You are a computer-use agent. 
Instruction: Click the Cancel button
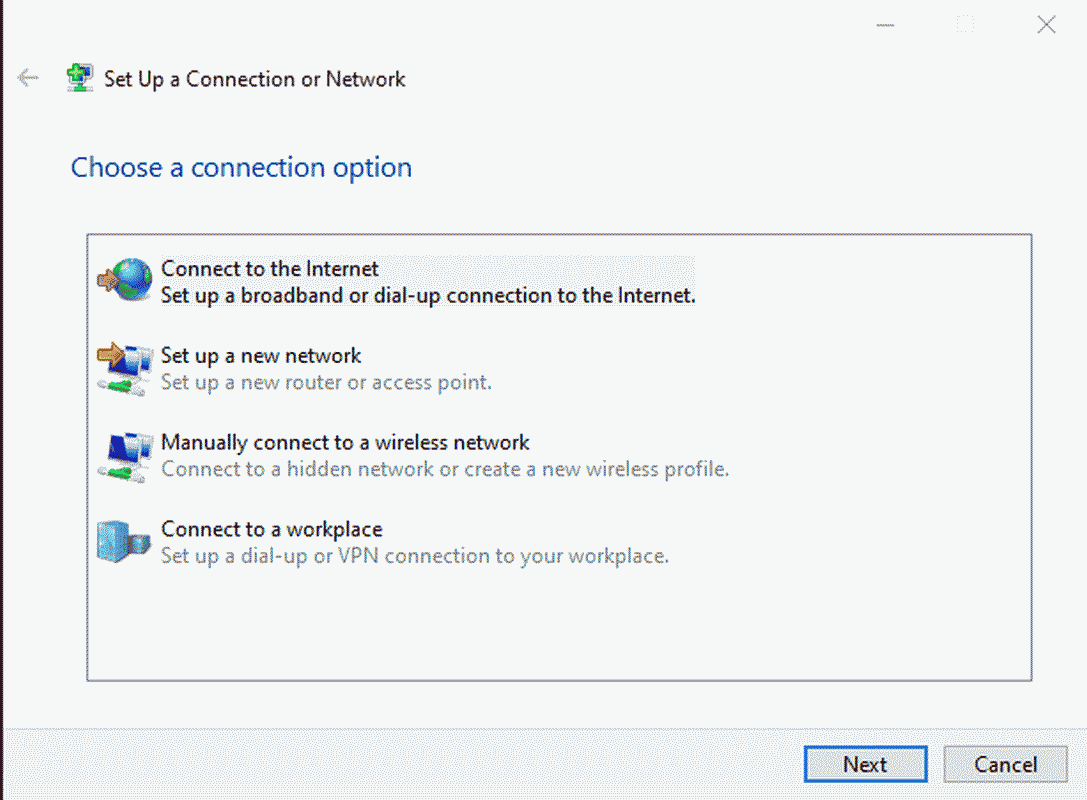[x=1005, y=764]
